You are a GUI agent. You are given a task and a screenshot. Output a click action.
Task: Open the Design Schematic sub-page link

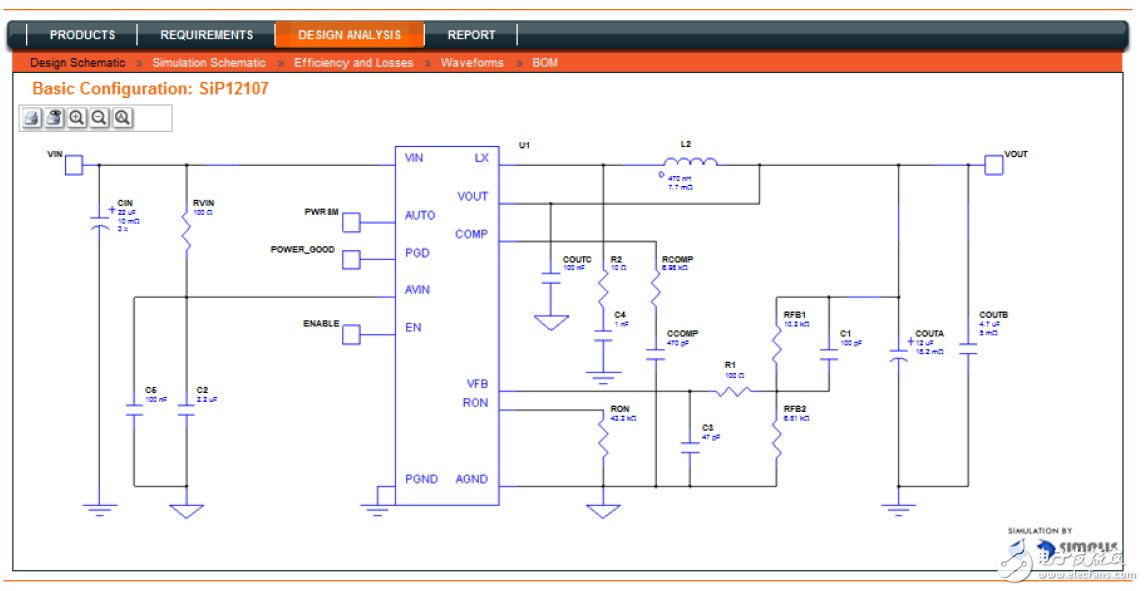click(x=78, y=63)
